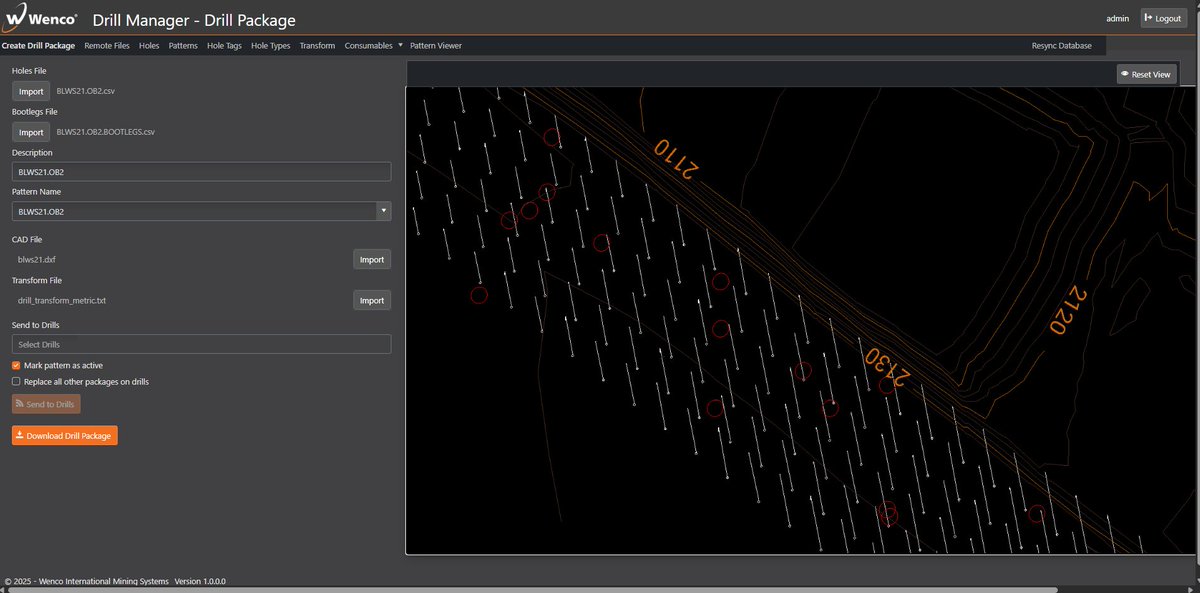Click Reset View button
1200x593 pixels.
(x=1146, y=74)
